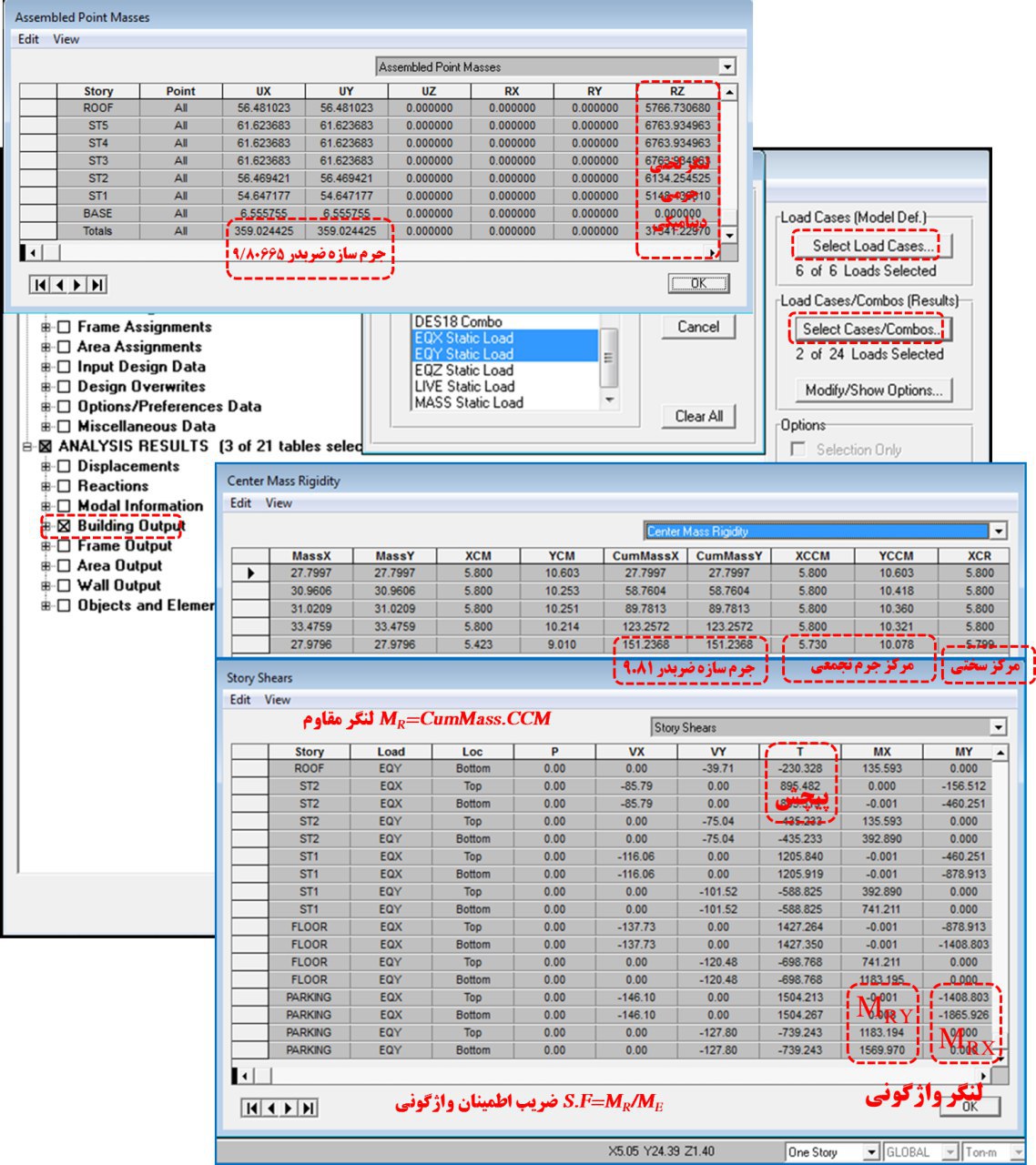Check the Frame Output checkbox
The width and height of the screenshot is (1036, 1165).
point(64,546)
